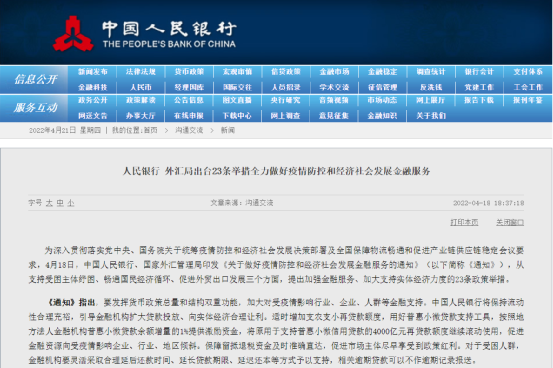This screenshot has height=368, width=553.
Task: Select 金融科技 in navigation
Action: (x=92, y=87)
